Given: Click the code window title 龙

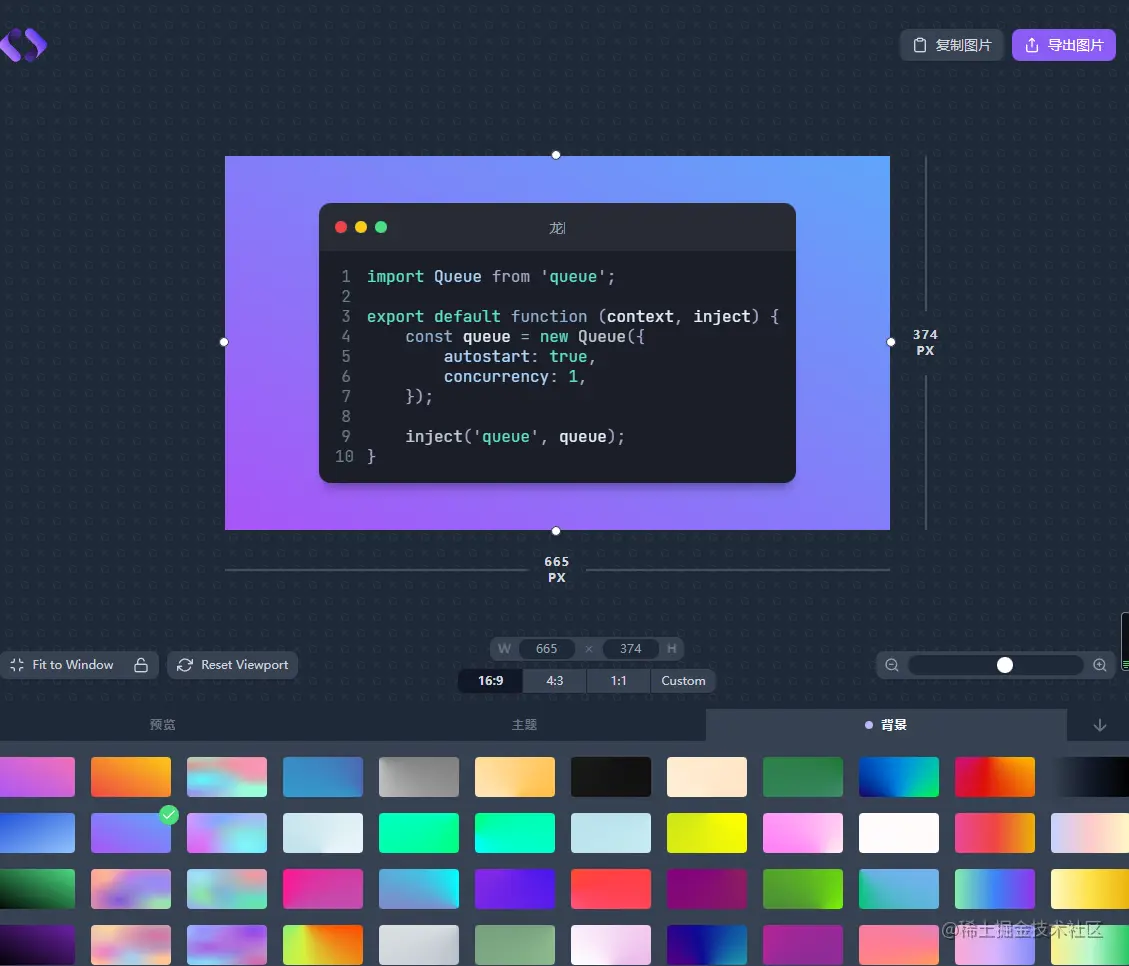Looking at the screenshot, I should (557, 228).
